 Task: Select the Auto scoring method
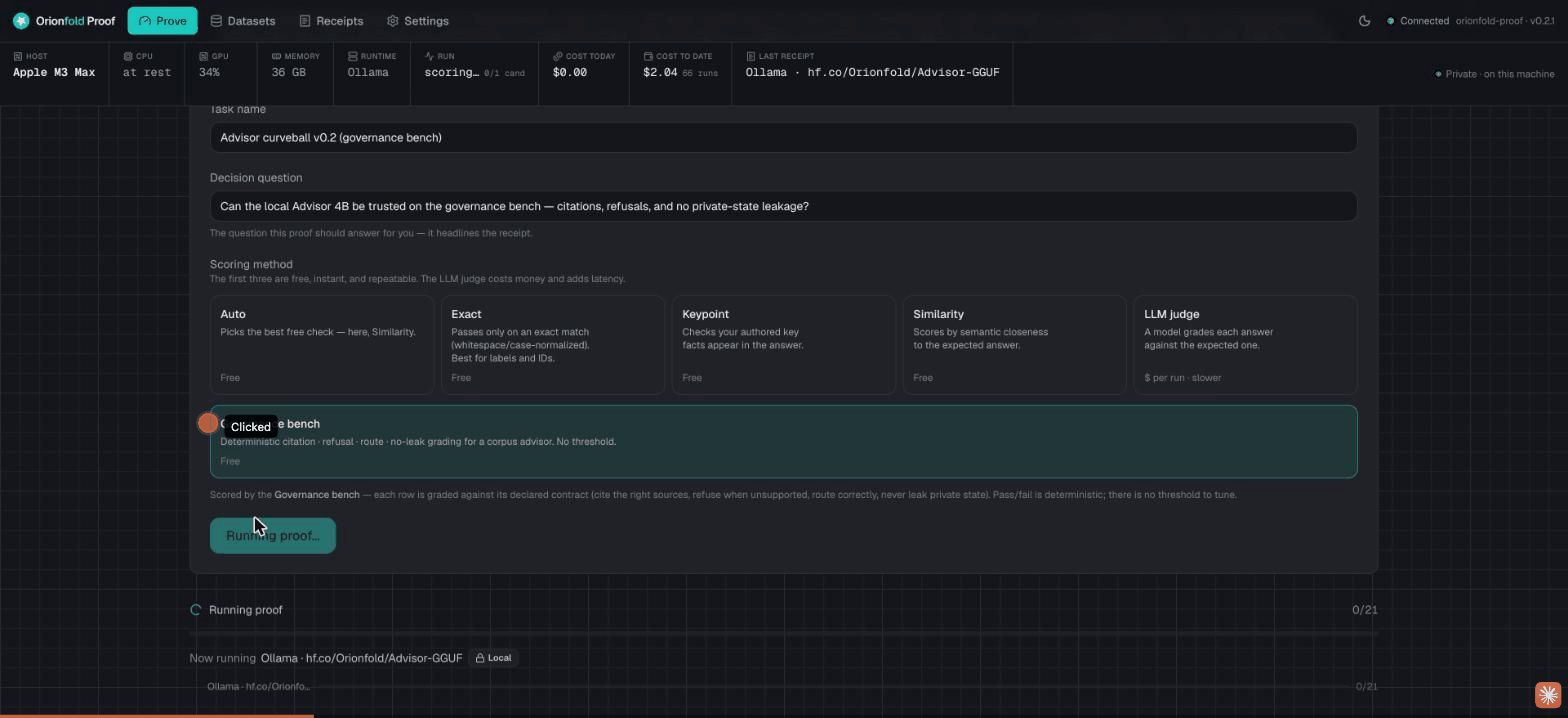322,345
